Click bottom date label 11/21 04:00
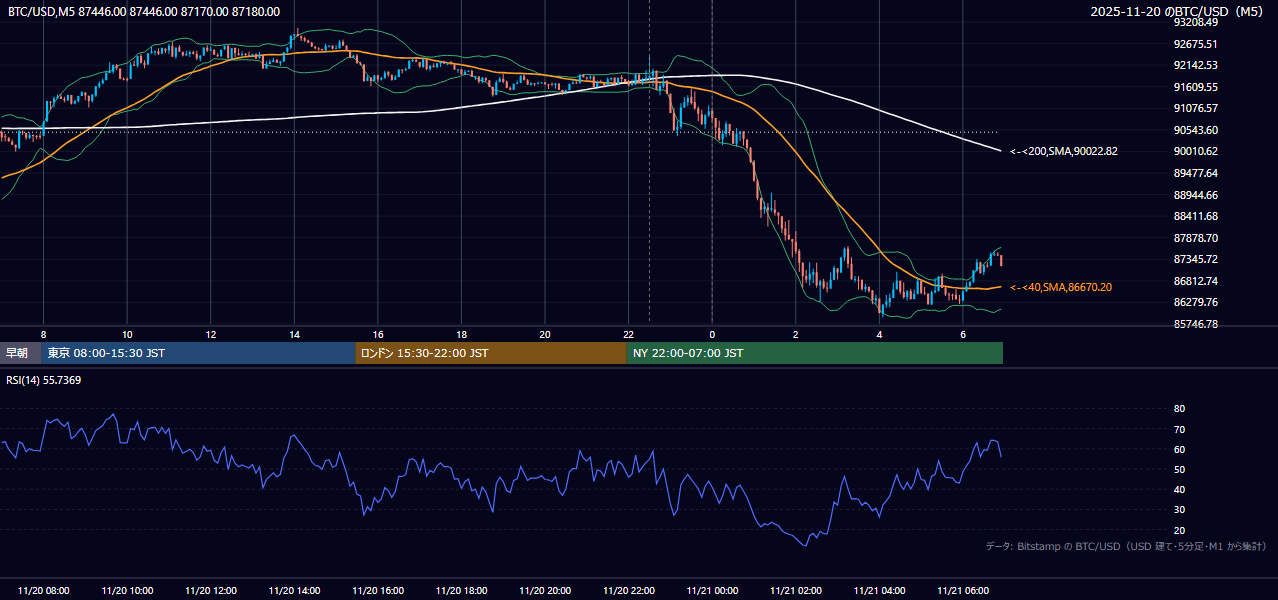Screen dimensions: 1278x600 point(879,591)
